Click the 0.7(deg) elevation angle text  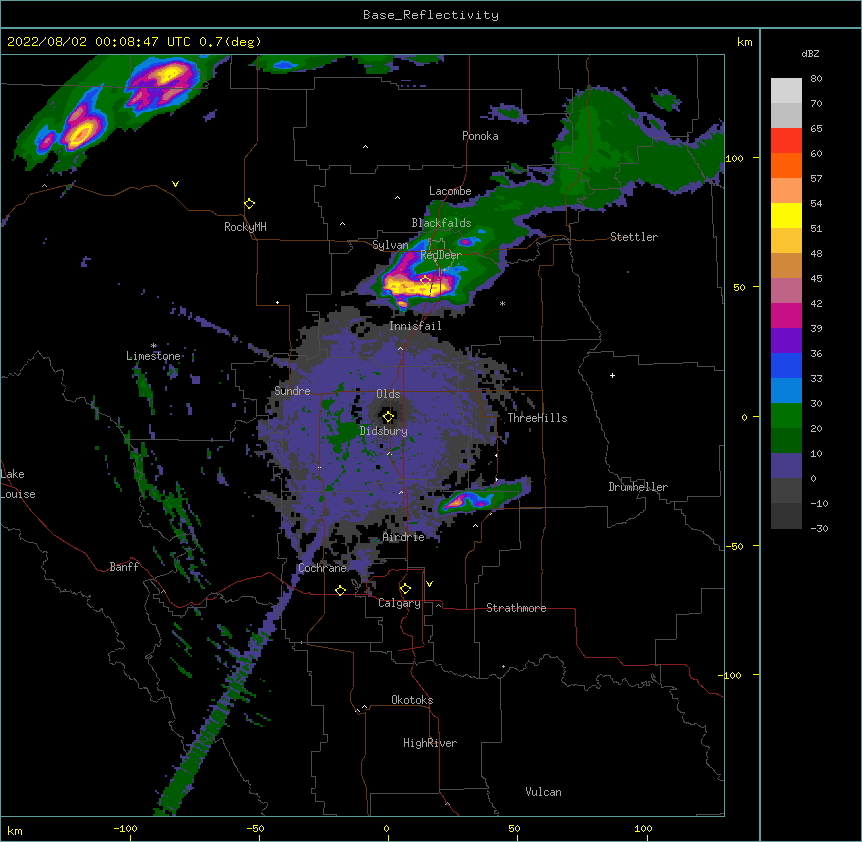click(x=230, y=42)
